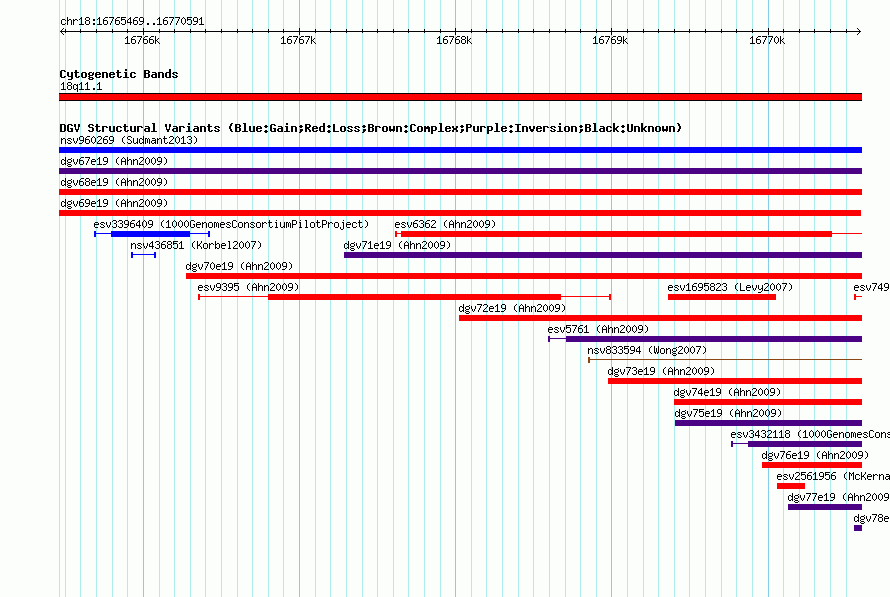Viewport: 890px width, 597px height.
Task: Open the dgv76e19 (Ahn2009) red bar
Action: (x=812, y=465)
